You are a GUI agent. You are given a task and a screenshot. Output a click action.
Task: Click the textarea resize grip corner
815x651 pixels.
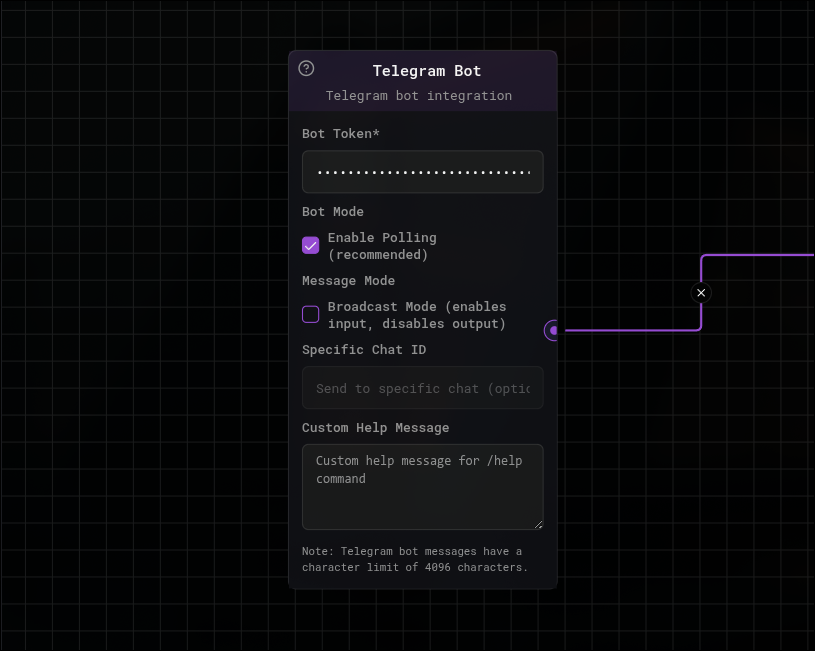click(x=538, y=525)
